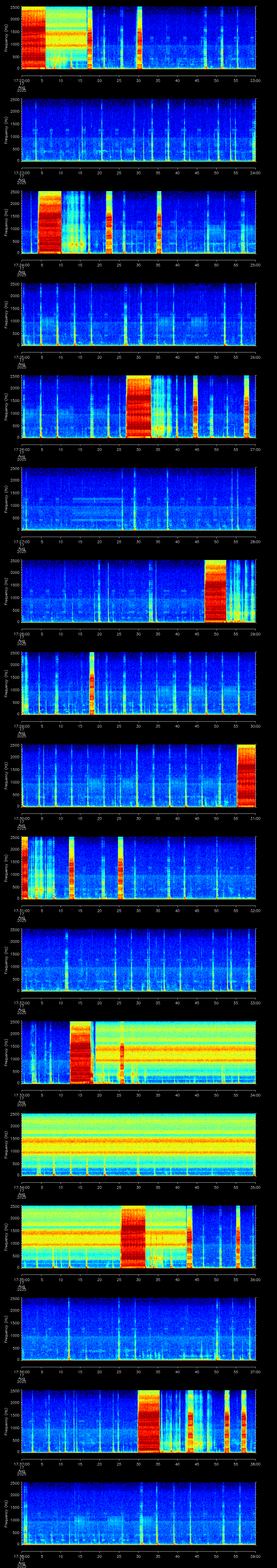The height and width of the screenshot is (1568, 277).
Task: Select the spectrogram panel beginning at 17:35:00
Action: 138,1237
